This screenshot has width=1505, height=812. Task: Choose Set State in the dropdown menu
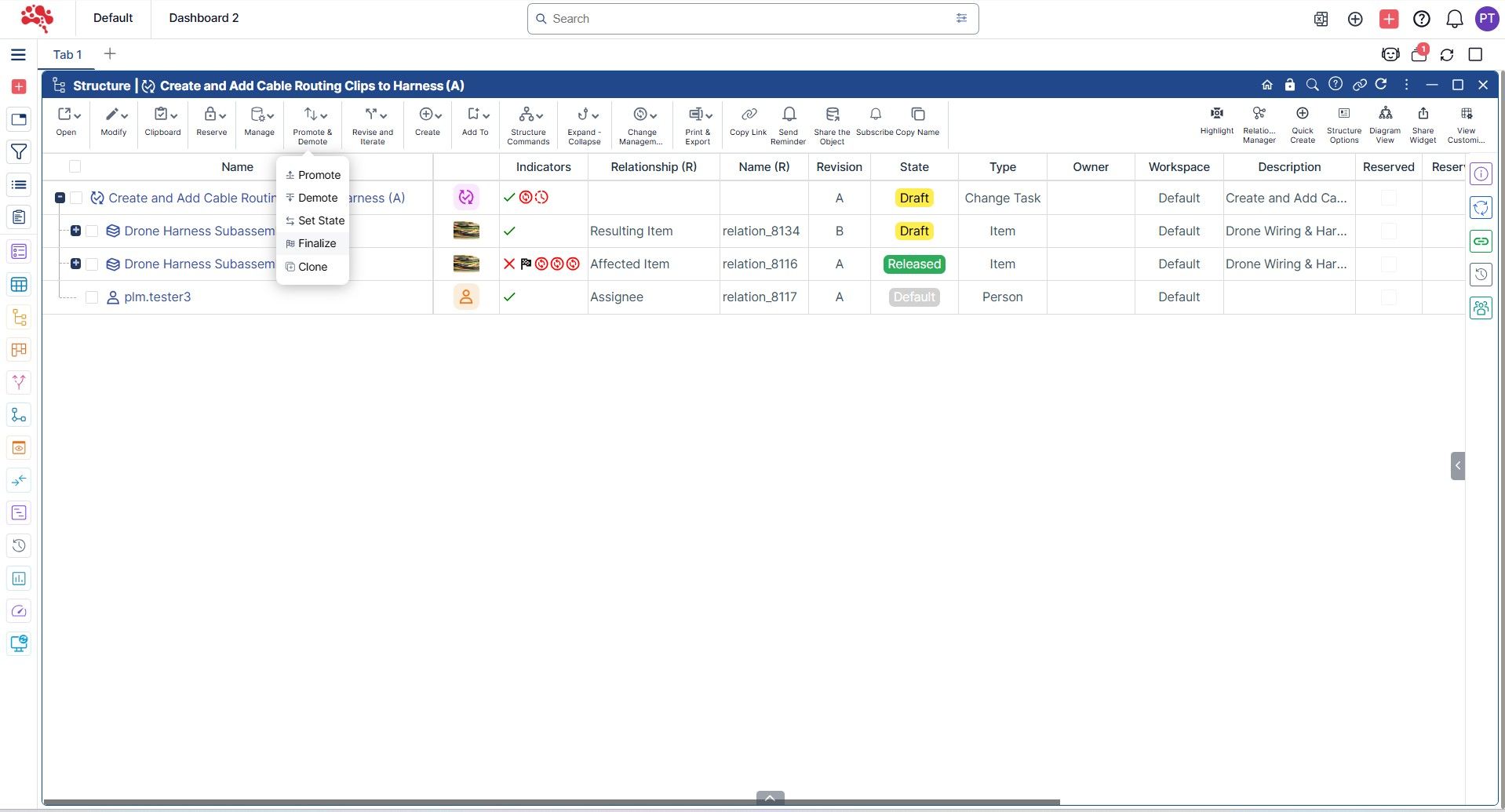click(320, 220)
